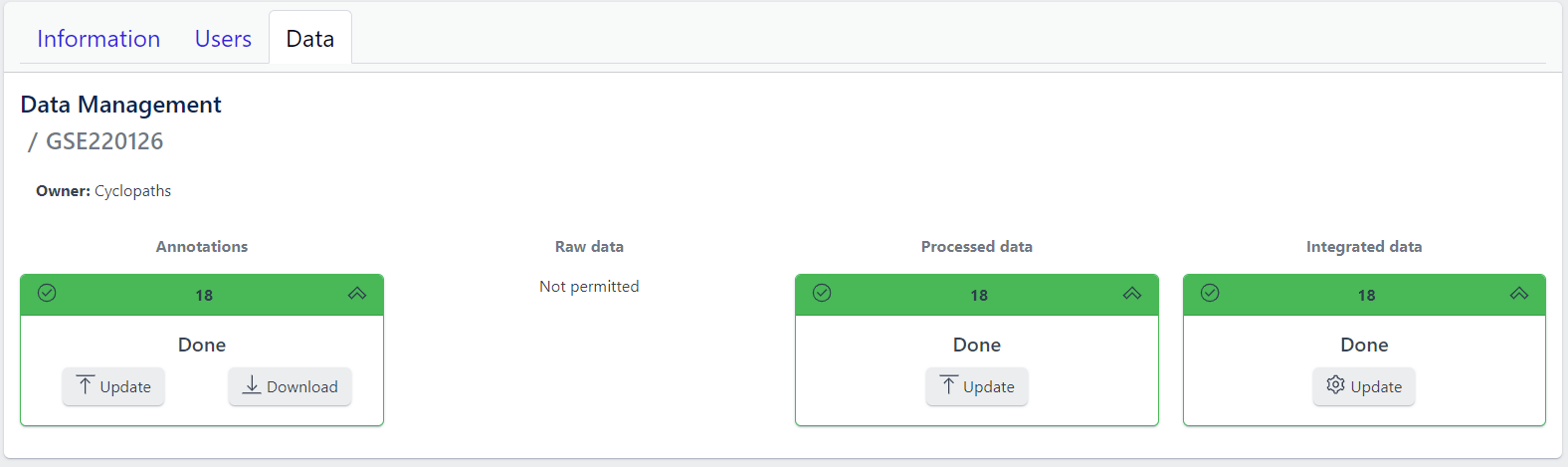Collapse the Integrated data card chevron
Screen dimensions: 1568x467
pos(1519,294)
